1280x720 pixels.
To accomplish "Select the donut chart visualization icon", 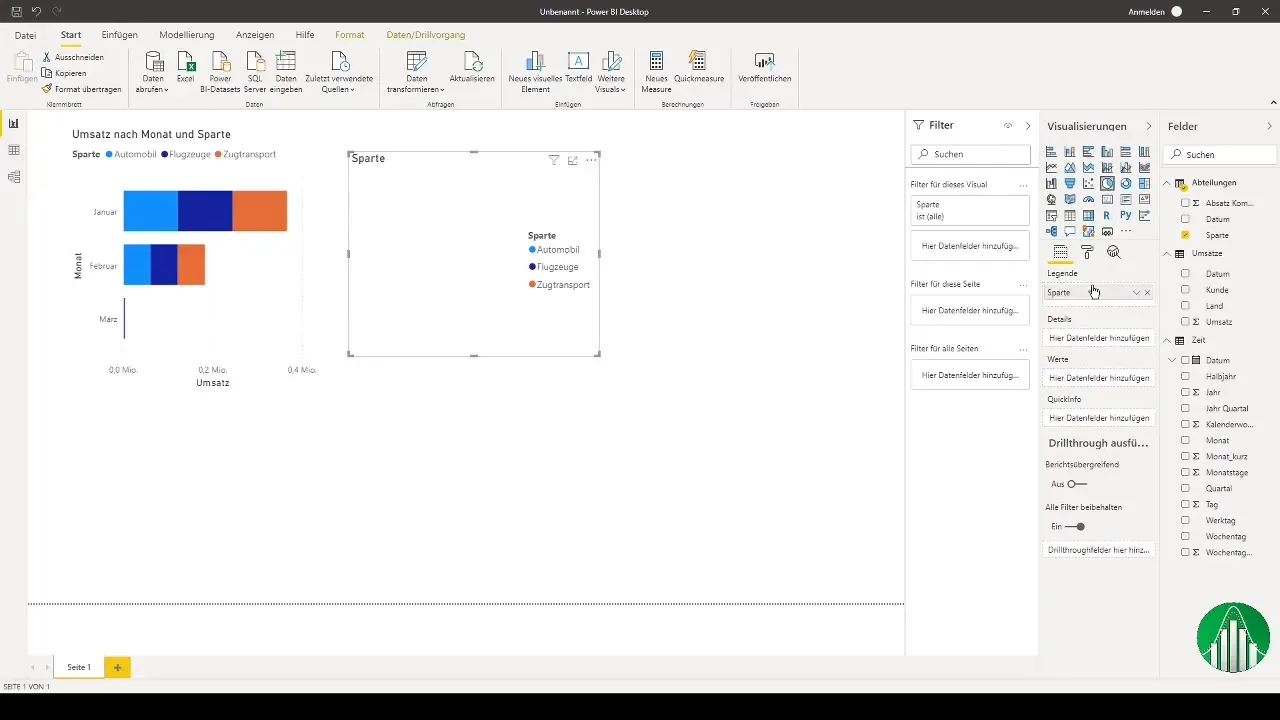I will (1126, 183).
